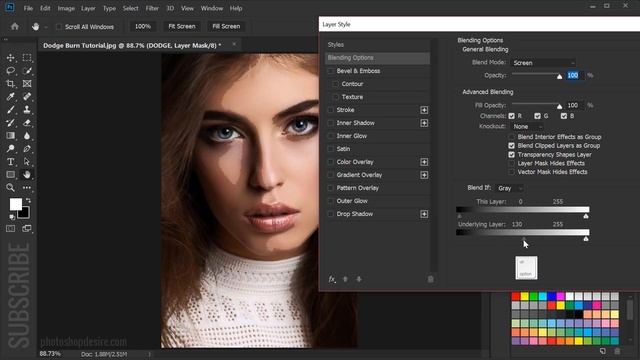Screen dimensions: 640x360
Task: Uncheck the G channel checkbox
Action: coord(538,116)
